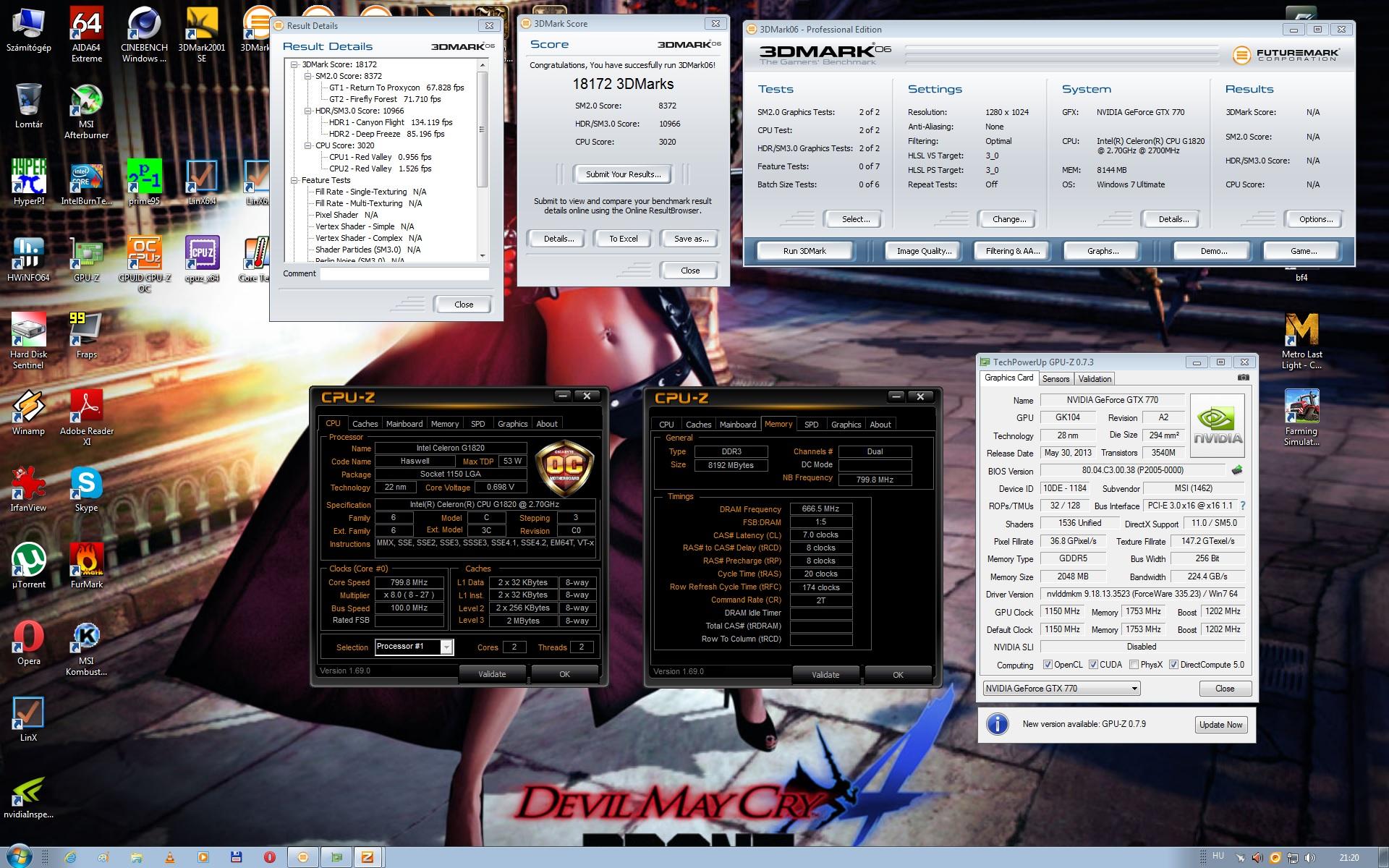Open the NVIDIA GeForce GTX 770 dropdown
This screenshot has width=1389, height=868.
click(x=1061, y=688)
